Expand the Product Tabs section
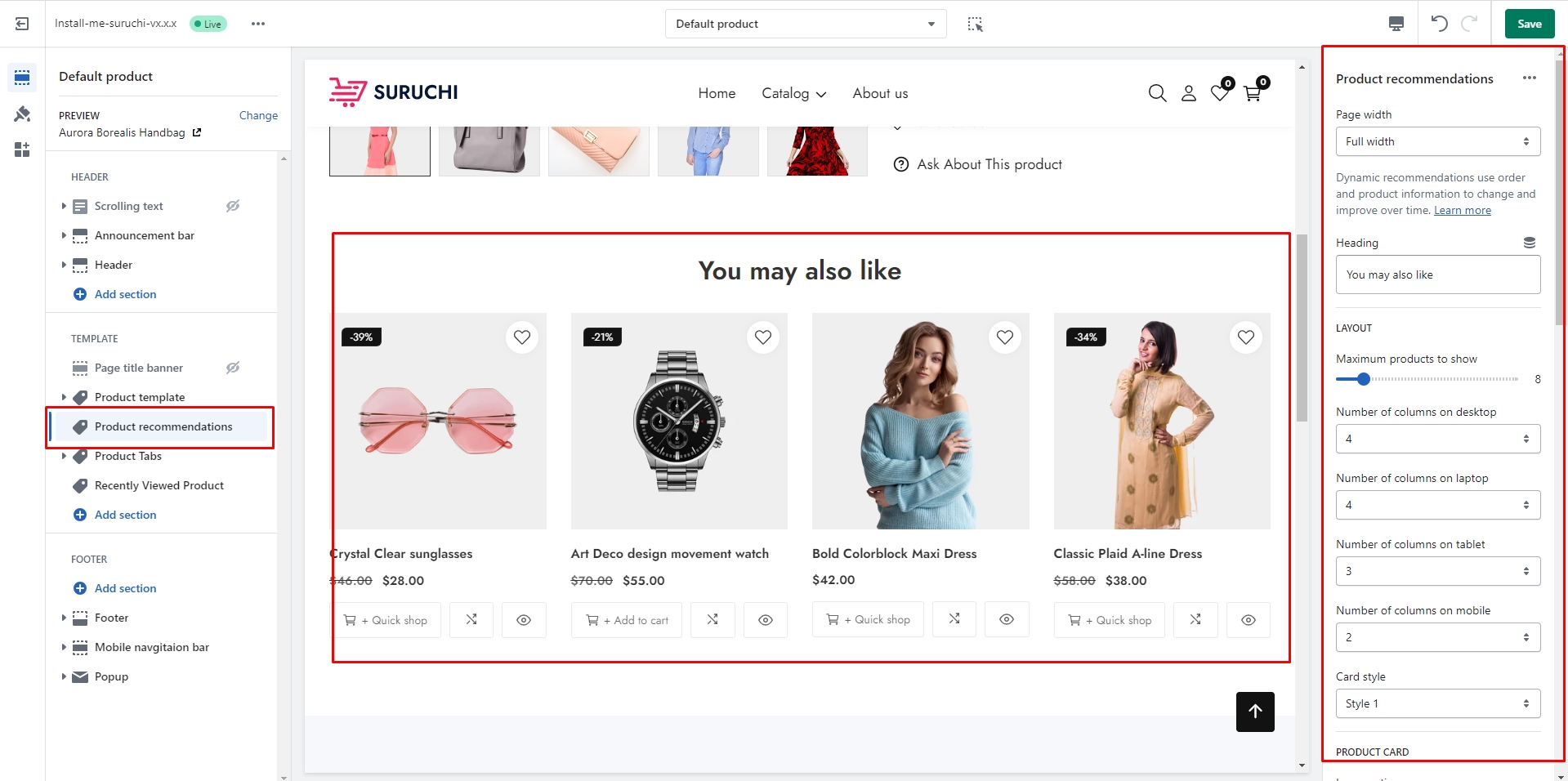Viewport: 1568px width, 781px height. click(64, 456)
